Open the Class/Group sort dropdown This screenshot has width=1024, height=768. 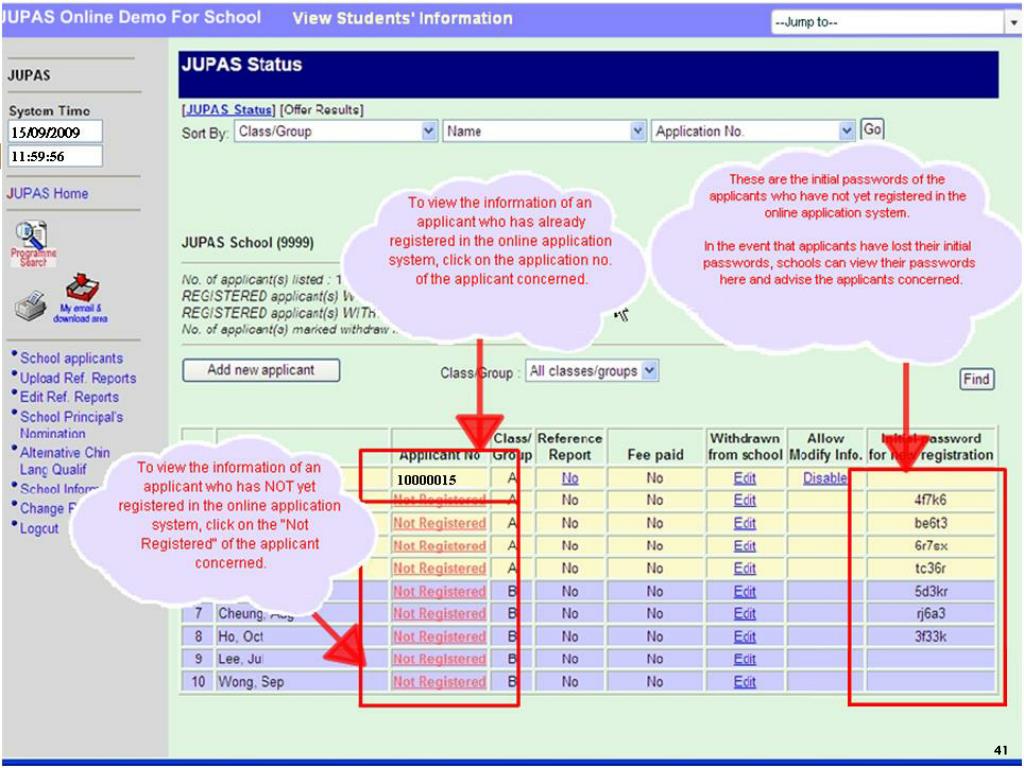[336, 131]
